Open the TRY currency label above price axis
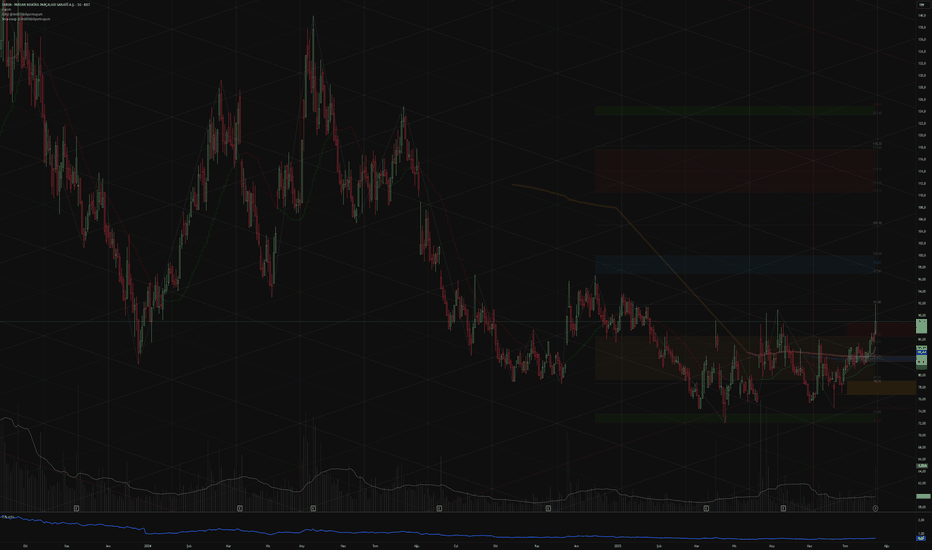 click(922, 4)
